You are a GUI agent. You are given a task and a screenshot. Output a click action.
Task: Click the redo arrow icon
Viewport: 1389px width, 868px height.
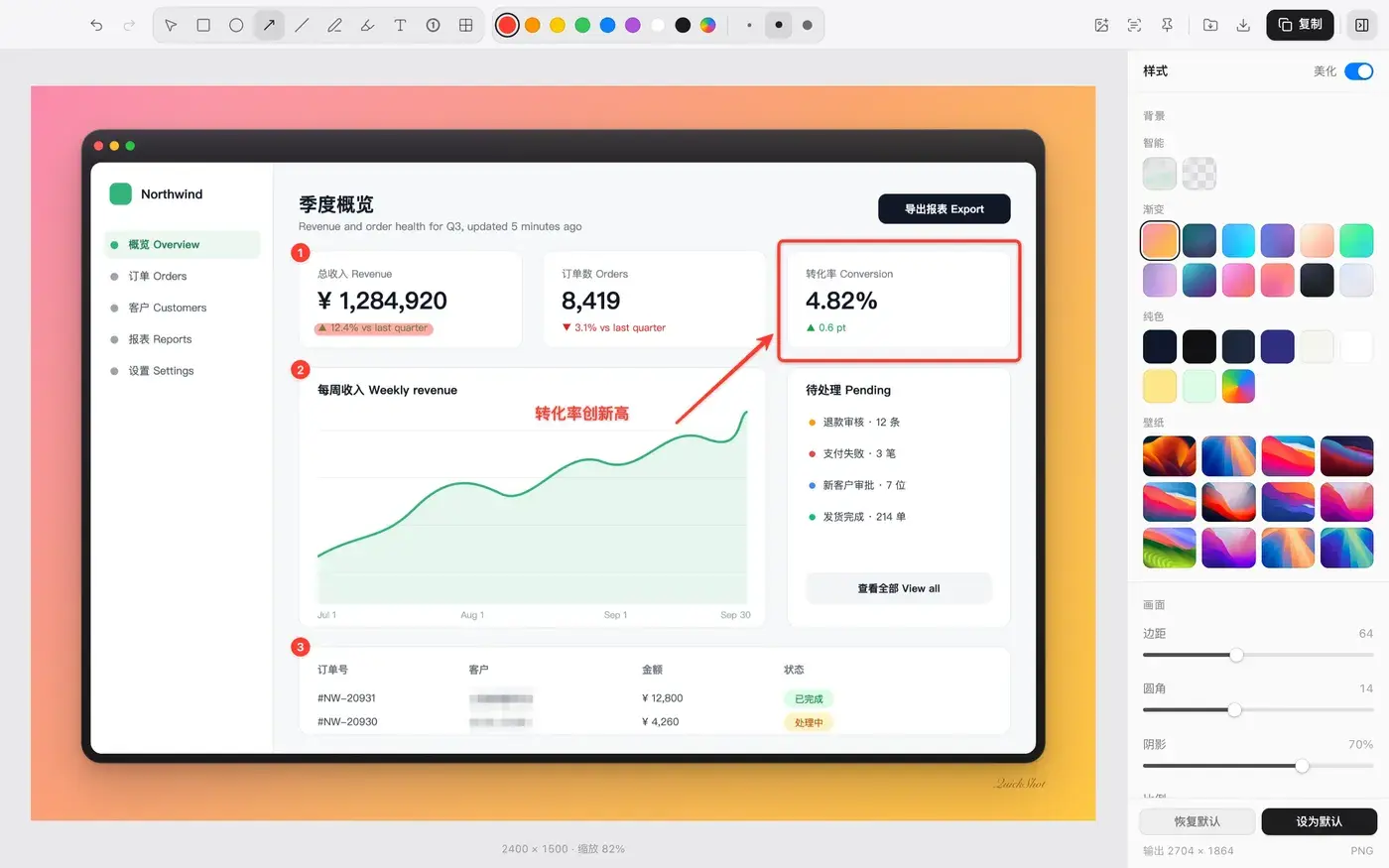[x=129, y=25]
